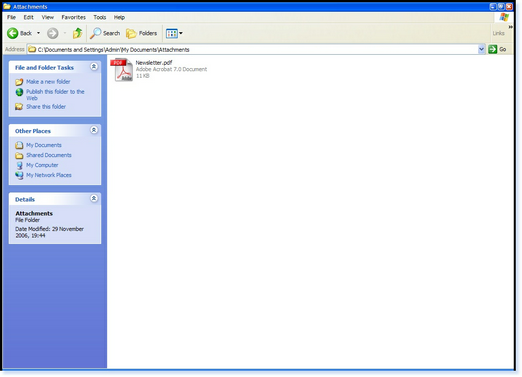Click the Views toolbar icon

172,33
